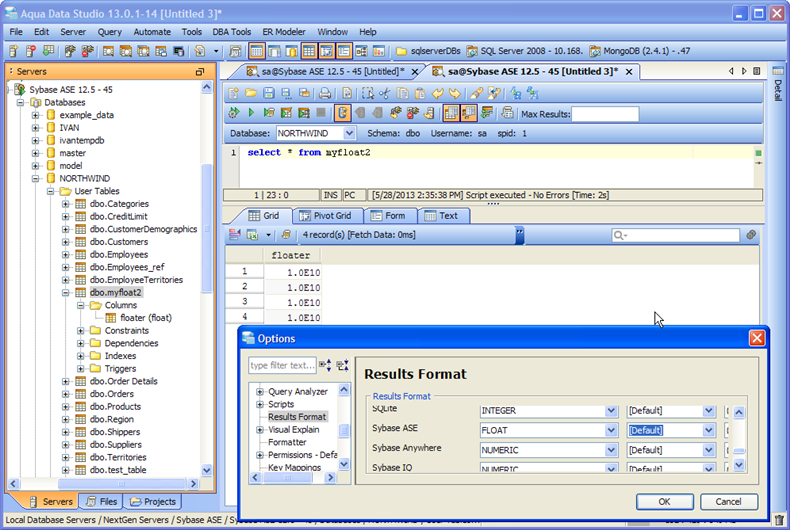Click the Chart icon in the main toolbar
This screenshot has width=790, height=530.
click(x=378, y=51)
